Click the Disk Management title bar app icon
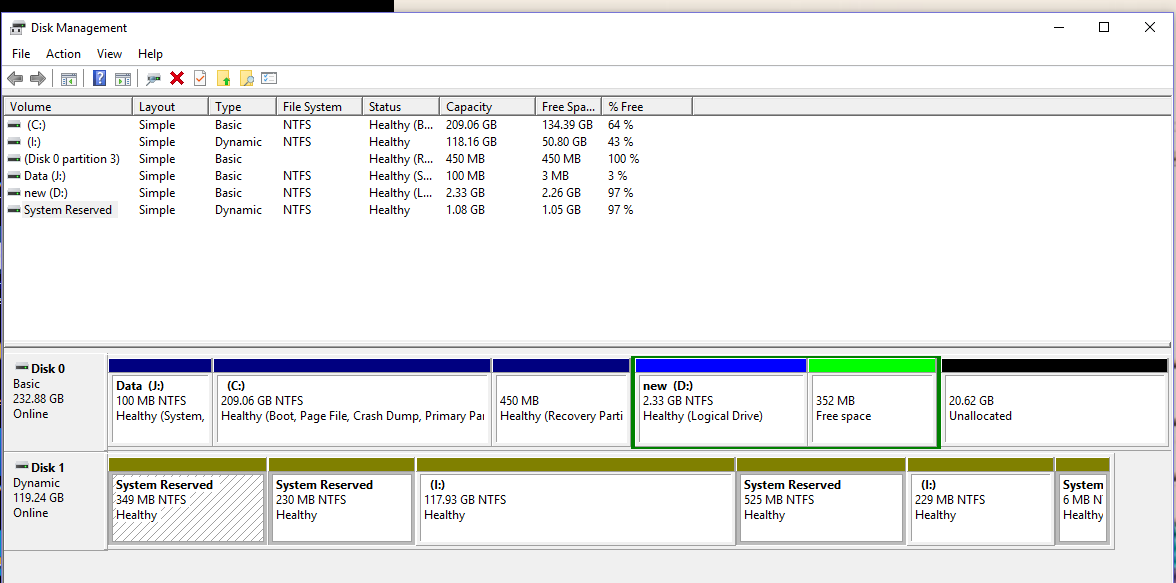Viewport: 1176px width, 583px height. 17,29
